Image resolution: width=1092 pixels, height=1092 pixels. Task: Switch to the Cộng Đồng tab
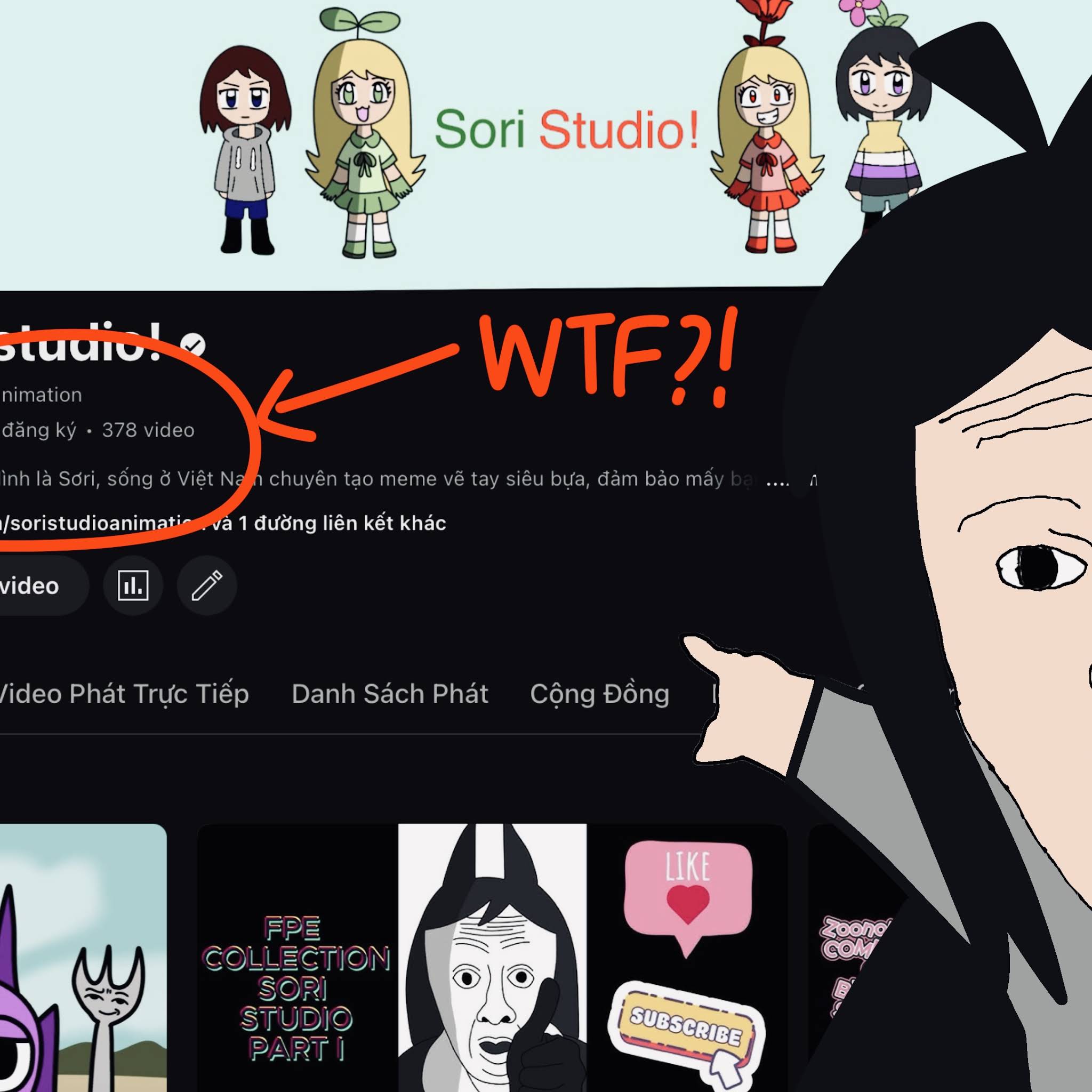pos(600,694)
